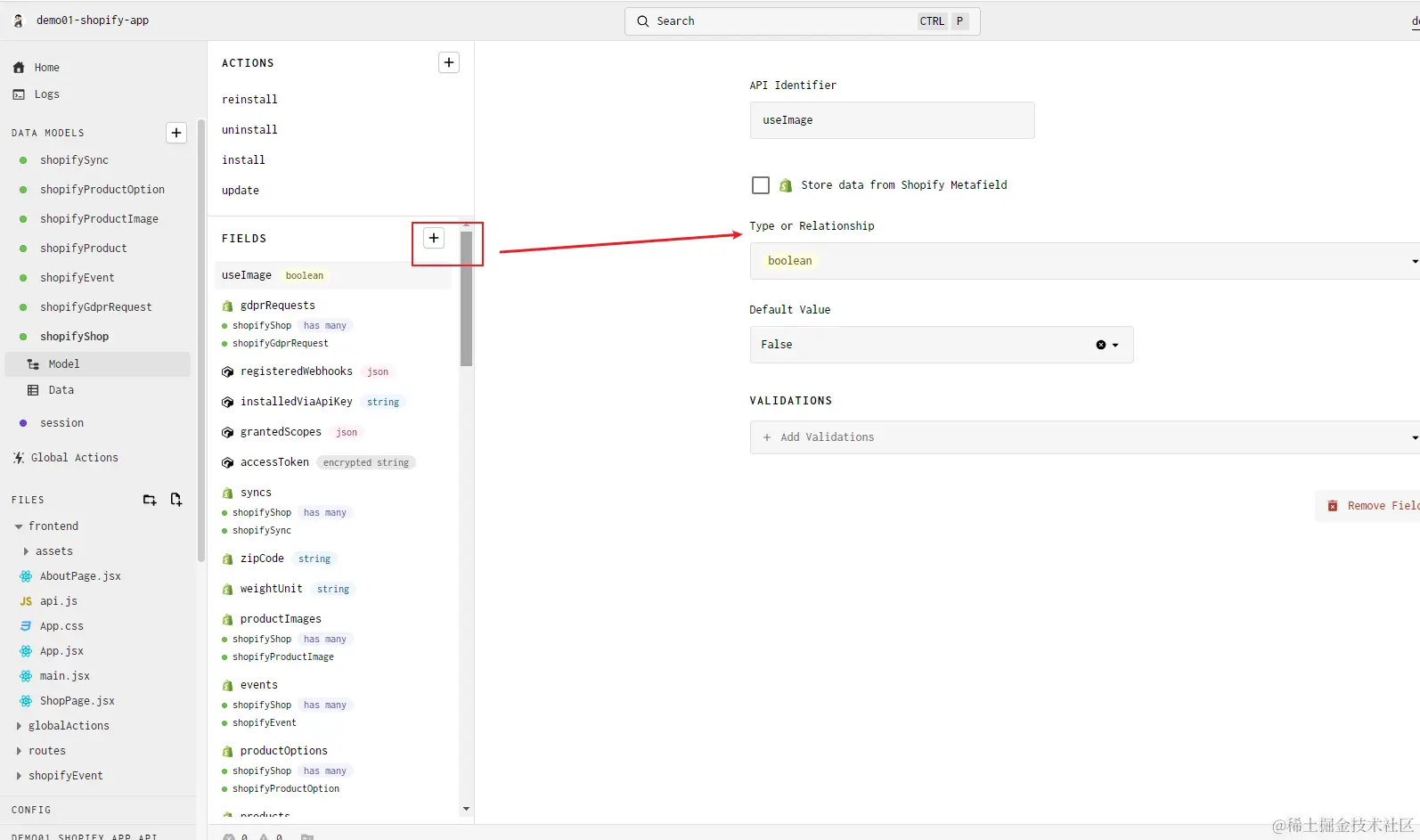Click the Logs terminal icon
Screen dimensions: 1420x840
[19, 94]
